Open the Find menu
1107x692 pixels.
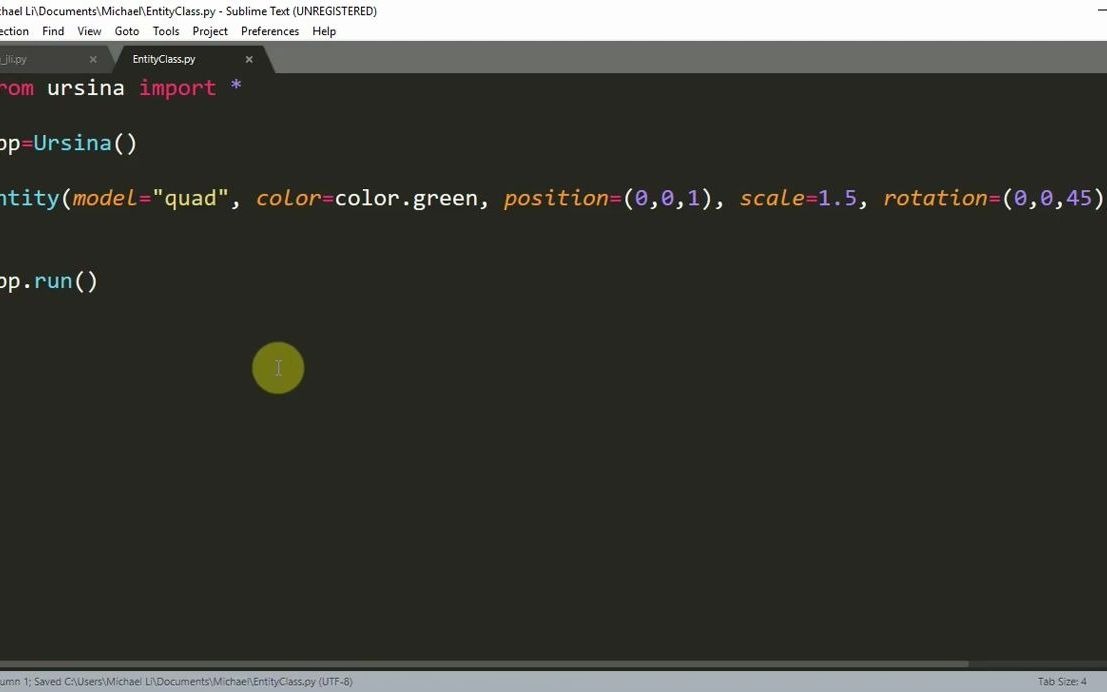[x=52, y=31]
